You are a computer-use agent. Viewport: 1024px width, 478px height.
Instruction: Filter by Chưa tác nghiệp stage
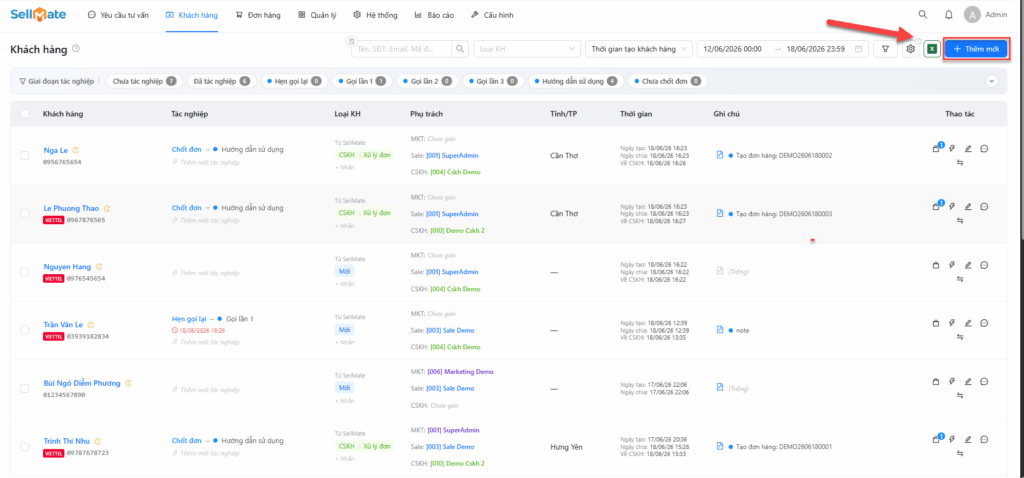click(144, 82)
